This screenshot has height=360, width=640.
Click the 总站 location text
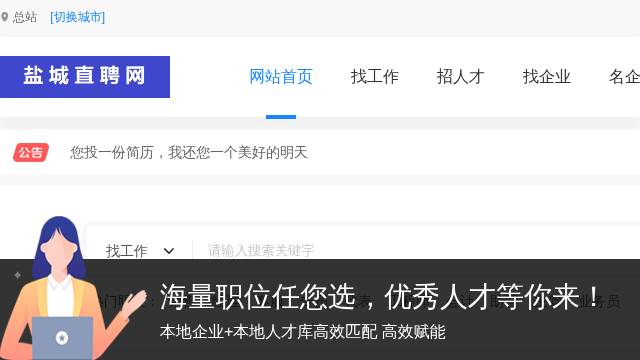(25, 17)
